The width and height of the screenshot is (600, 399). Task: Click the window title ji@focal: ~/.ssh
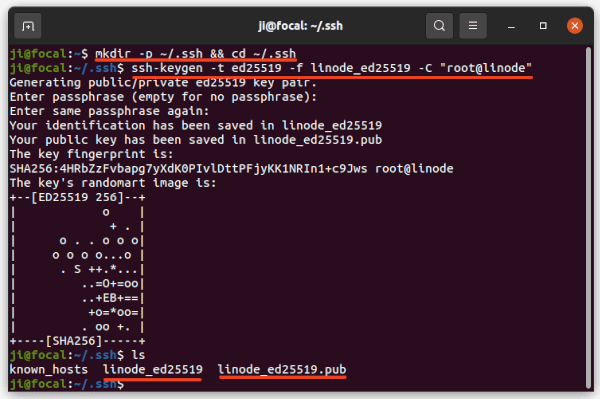coord(300,26)
